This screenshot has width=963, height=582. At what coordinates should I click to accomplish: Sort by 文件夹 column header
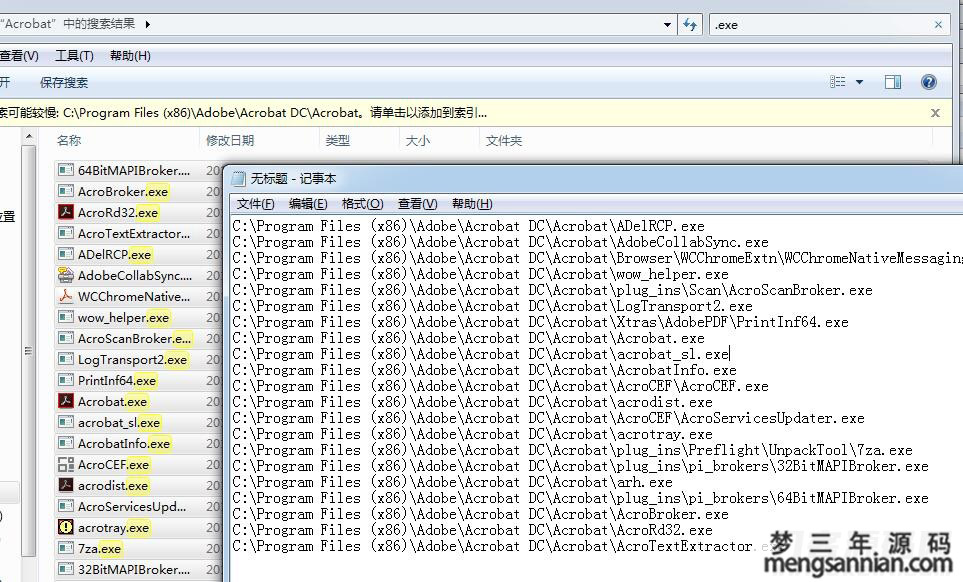tap(504, 141)
